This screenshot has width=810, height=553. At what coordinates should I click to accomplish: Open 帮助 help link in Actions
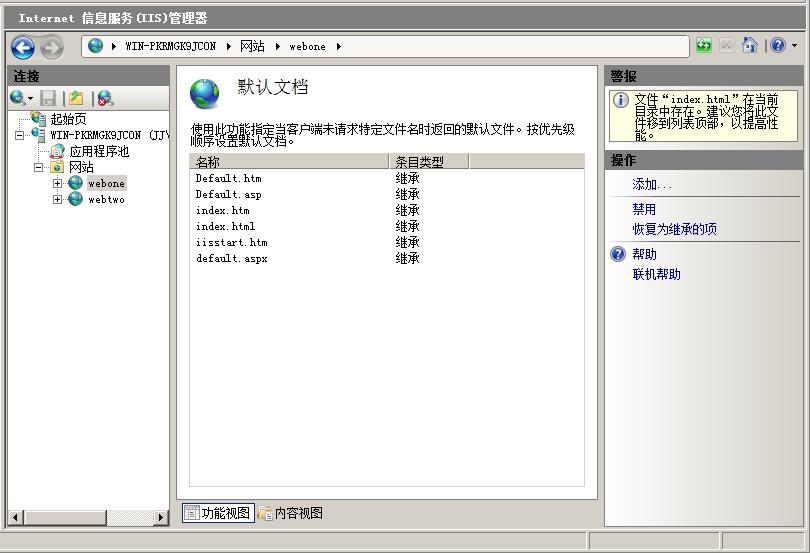pyautogui.click(x=644, y=254)
